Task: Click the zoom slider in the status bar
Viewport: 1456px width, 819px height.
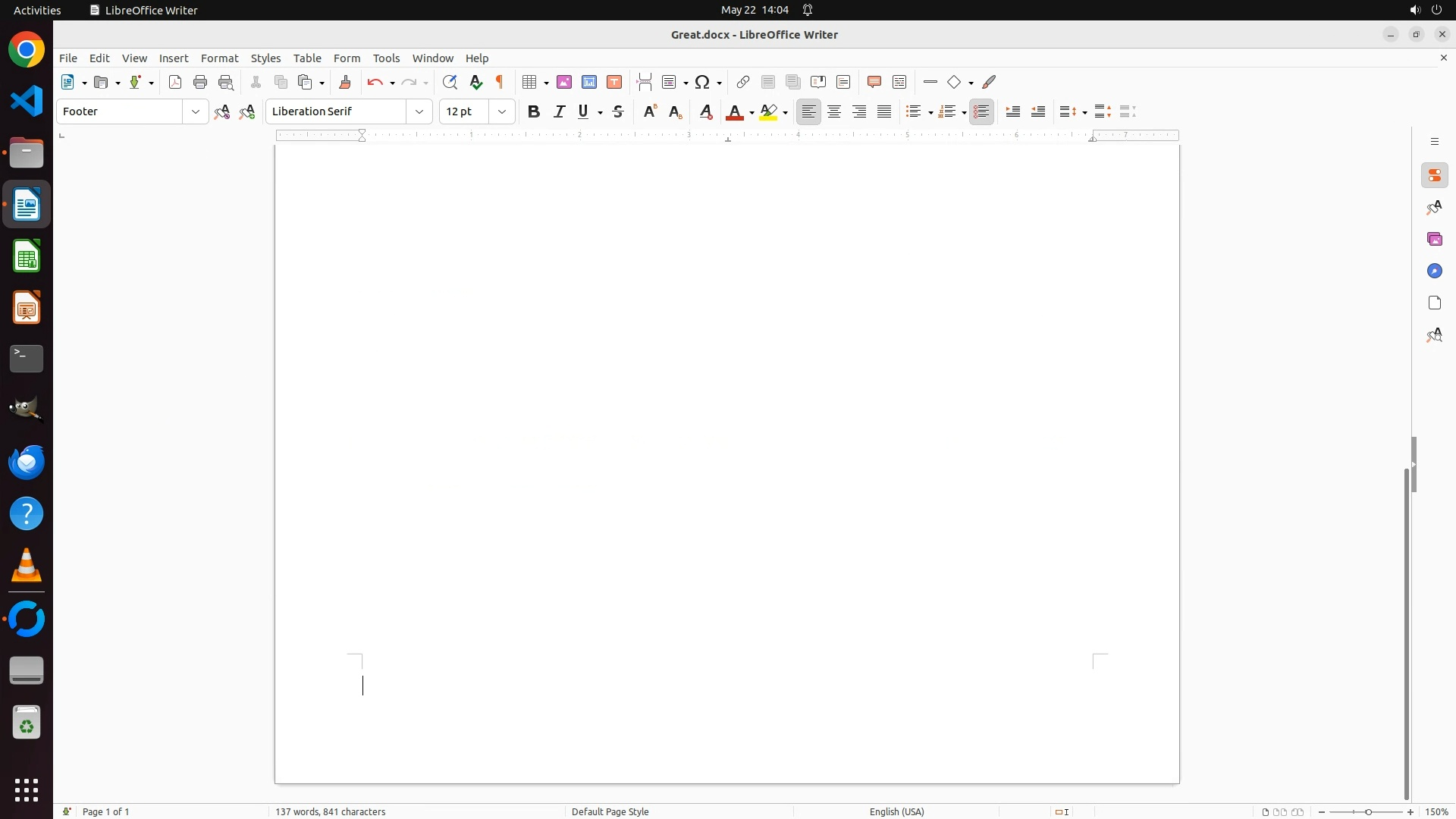Action: click(x=1367, y=811)
